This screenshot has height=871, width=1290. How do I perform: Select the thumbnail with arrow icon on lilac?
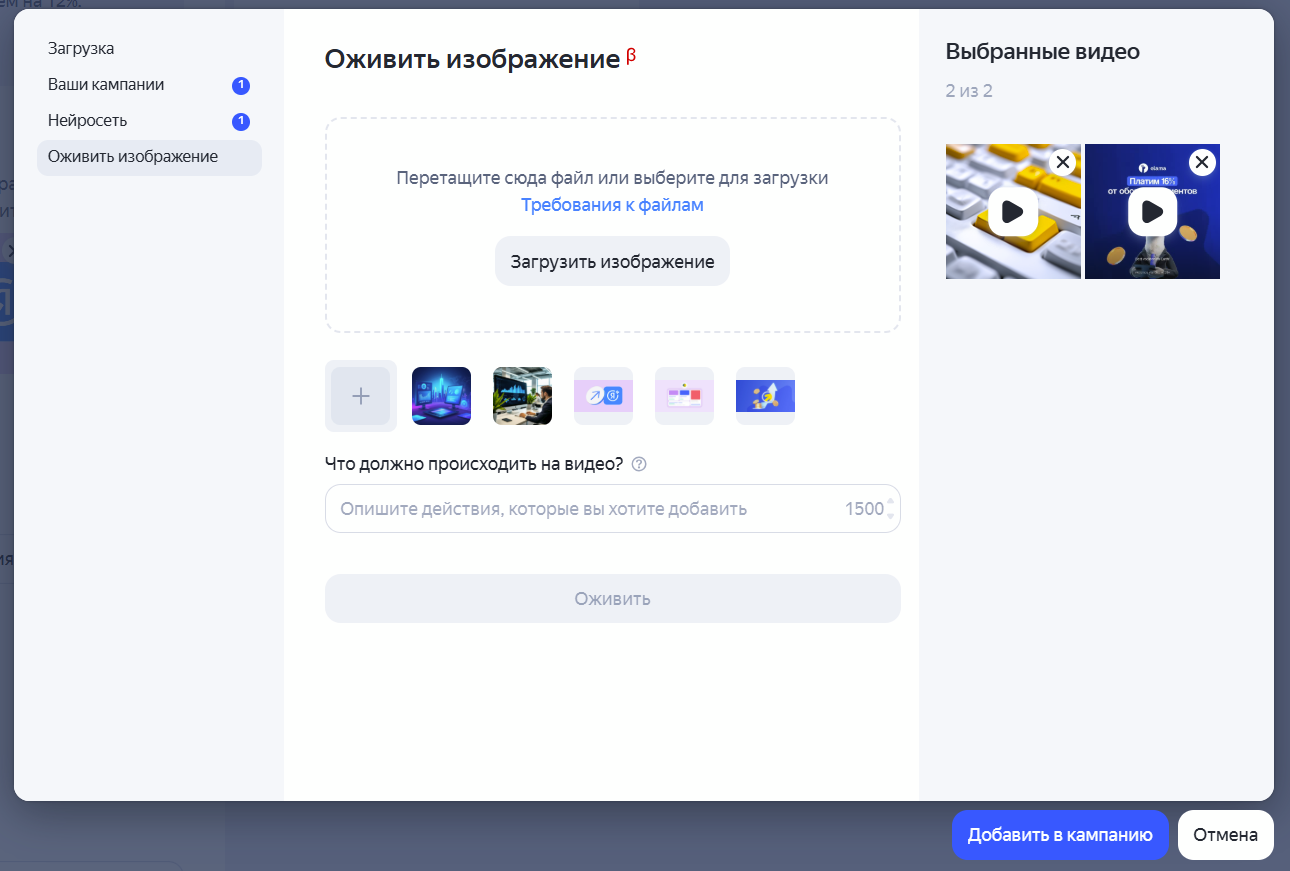coord(603,396)
